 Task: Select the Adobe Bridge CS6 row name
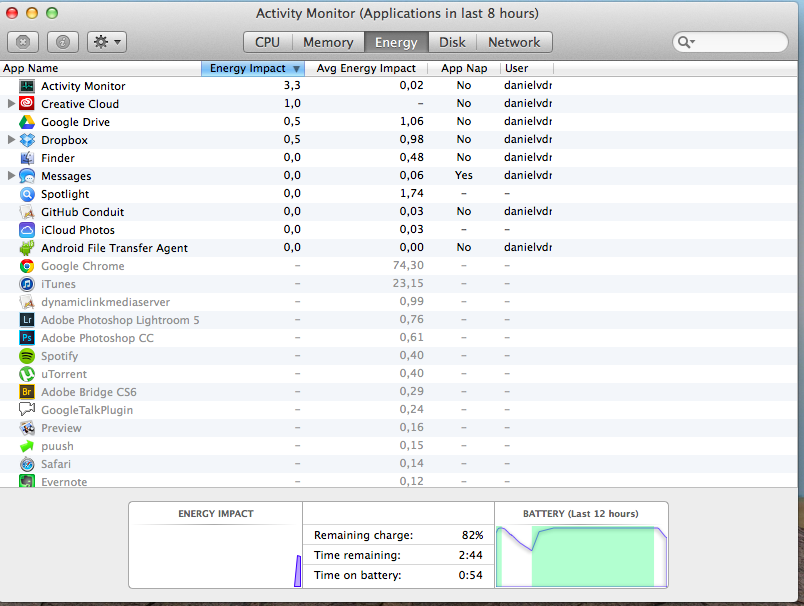(x=89, y=392)
